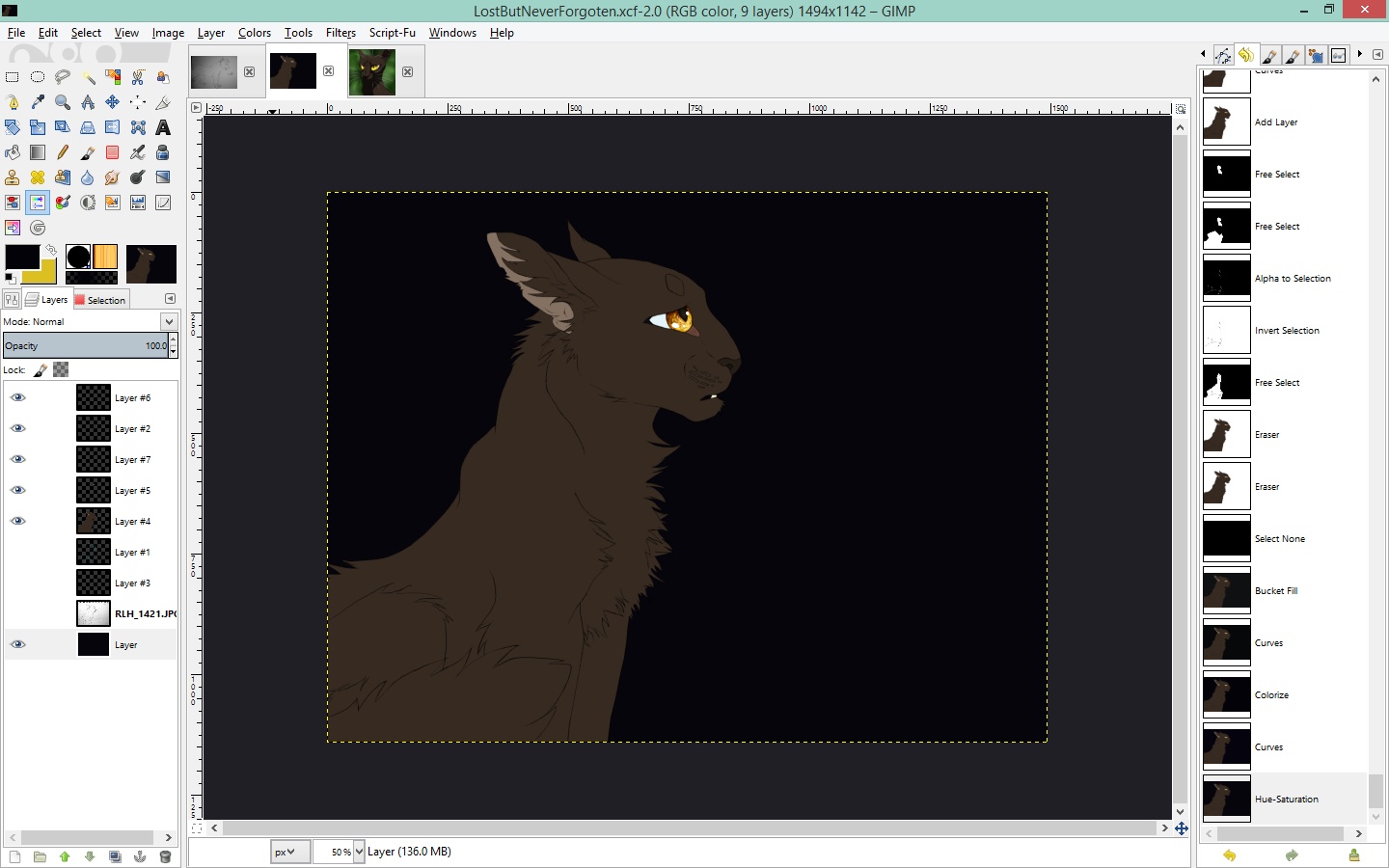Screen dimensions: 1389x868
Task: Click the delete layer trash icon
Action: pyautogui.click(x=165, y=856)
